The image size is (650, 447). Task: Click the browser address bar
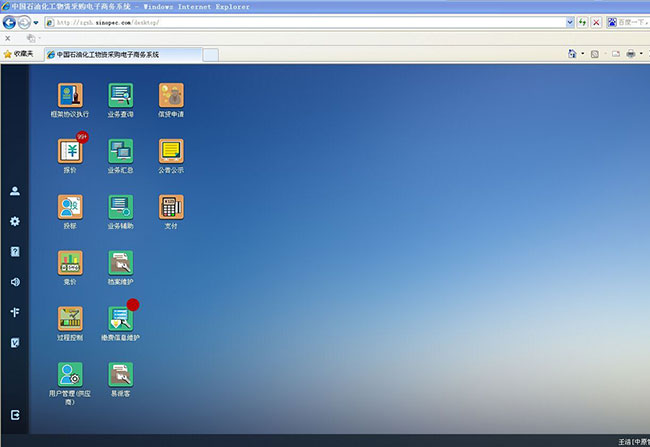300,22
